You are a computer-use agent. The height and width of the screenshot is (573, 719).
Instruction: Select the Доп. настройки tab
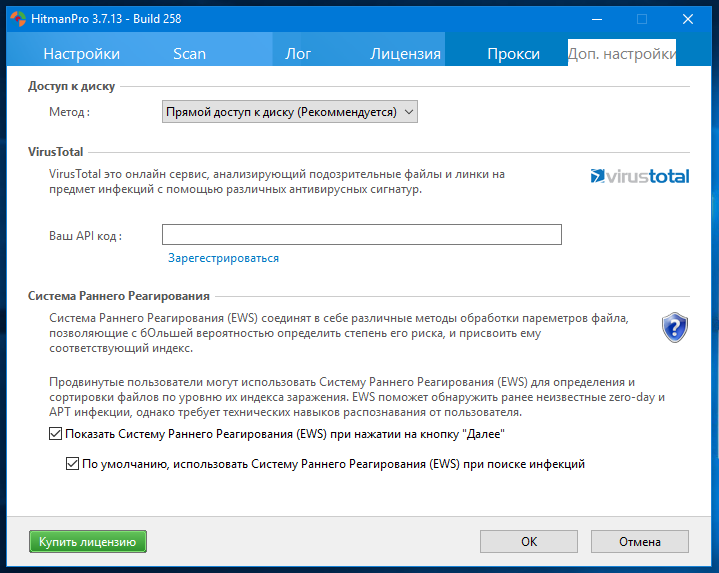coord(622,54)
